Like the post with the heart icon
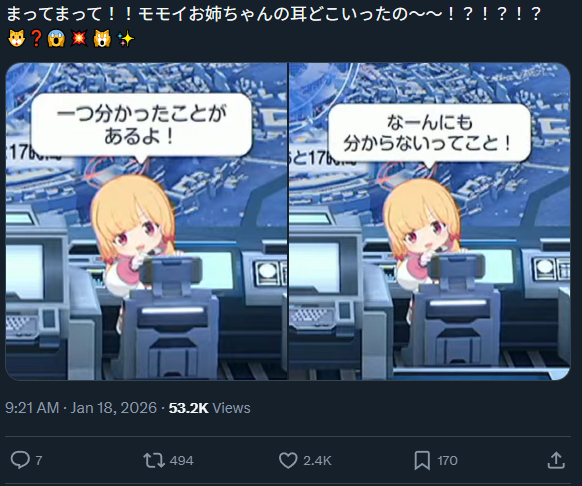 [x=288, y=460]
